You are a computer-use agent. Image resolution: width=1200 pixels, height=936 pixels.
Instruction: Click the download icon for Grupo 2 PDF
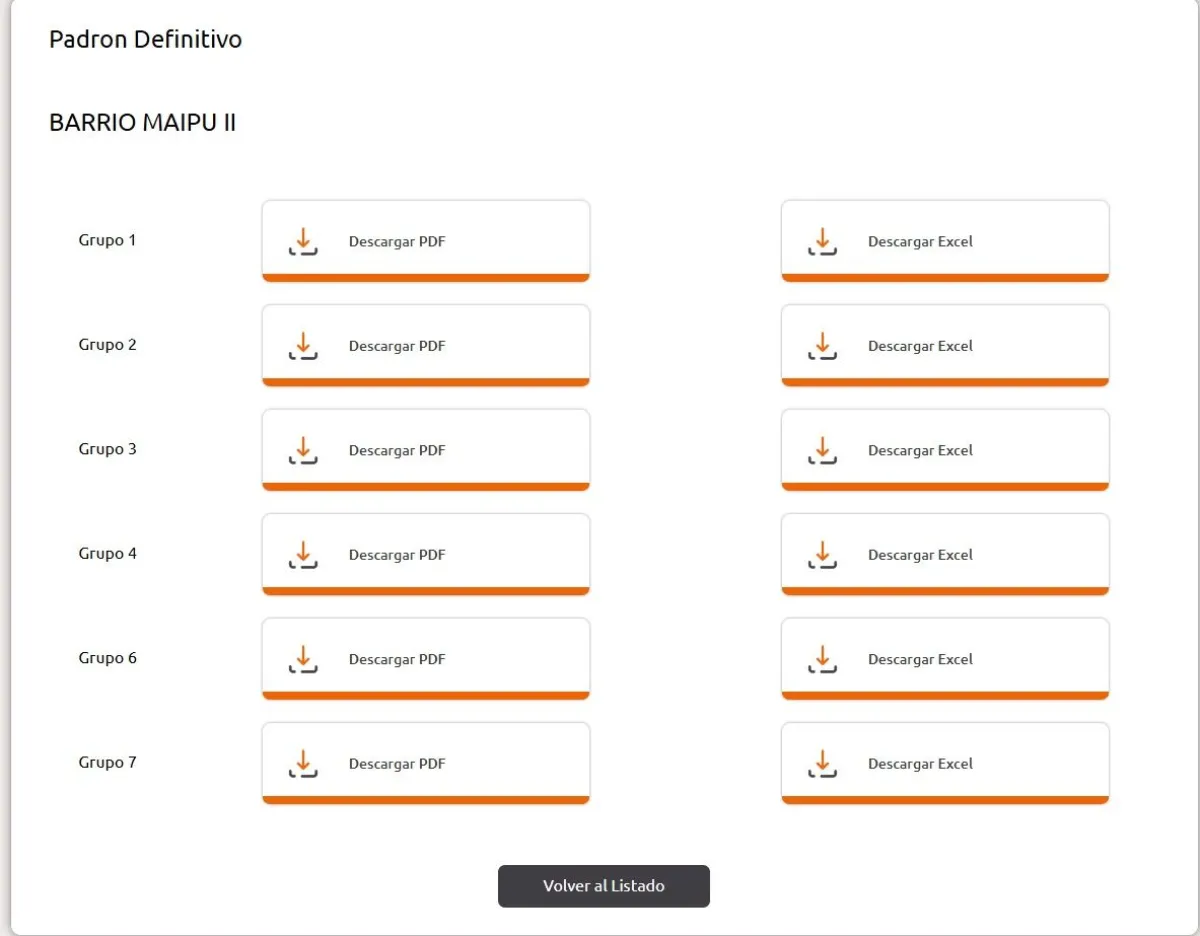click(x=303, y=346)
